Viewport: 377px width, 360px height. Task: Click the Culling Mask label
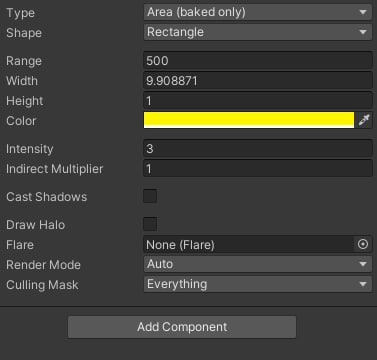[x=42, y=285]
